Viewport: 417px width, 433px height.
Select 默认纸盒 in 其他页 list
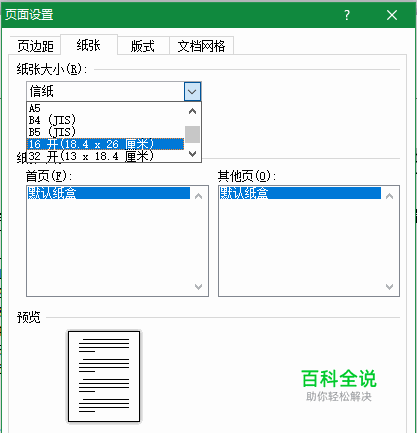click(x=300, y=193)
